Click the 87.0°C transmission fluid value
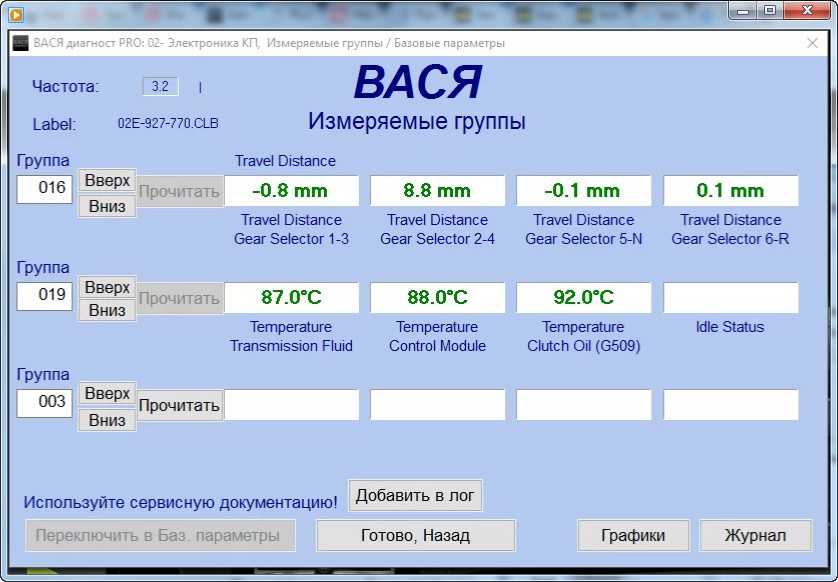This screenshot has width=838, height=582. (291, 298)
